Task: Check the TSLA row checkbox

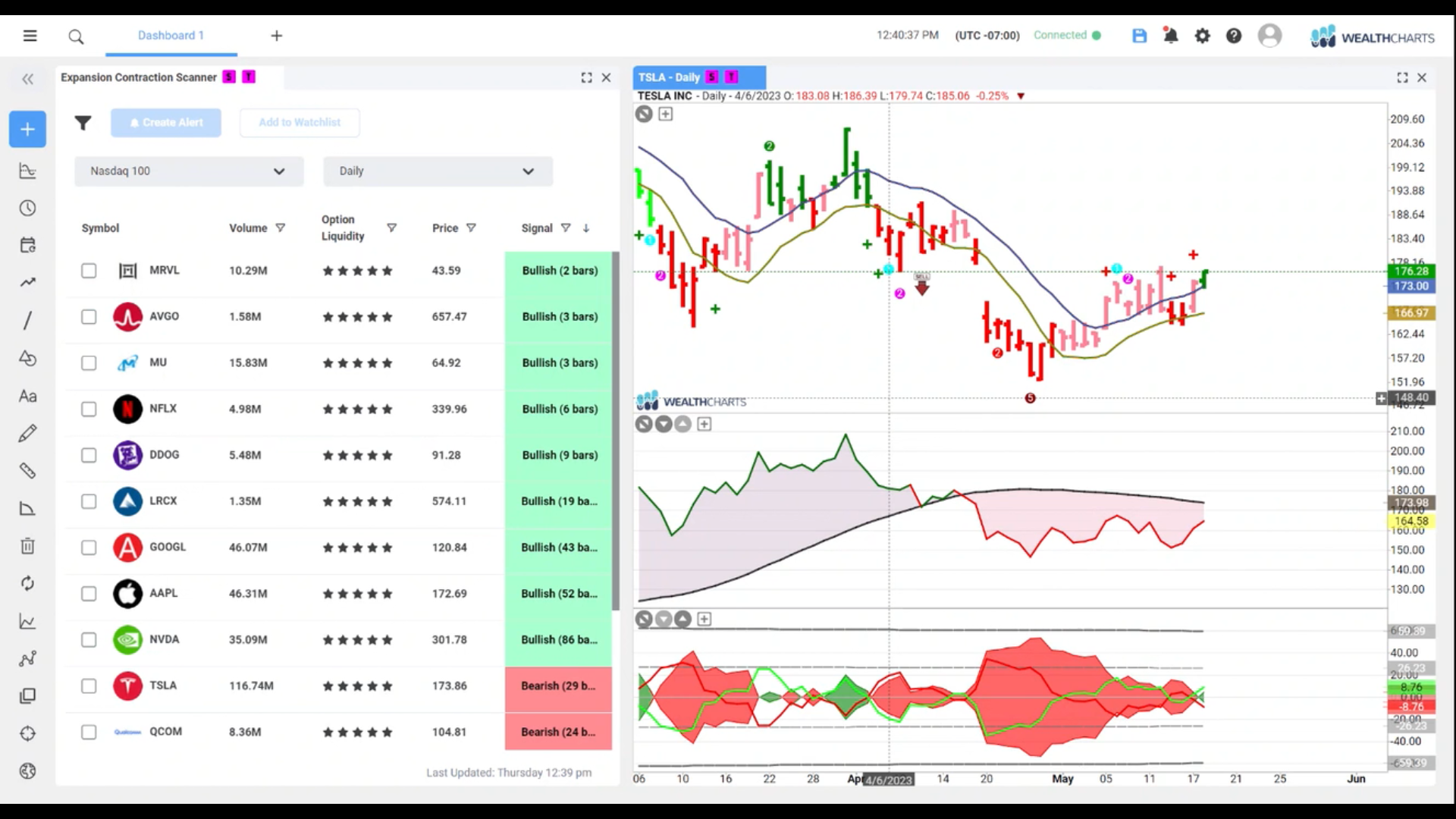Action: coord(89,686)
